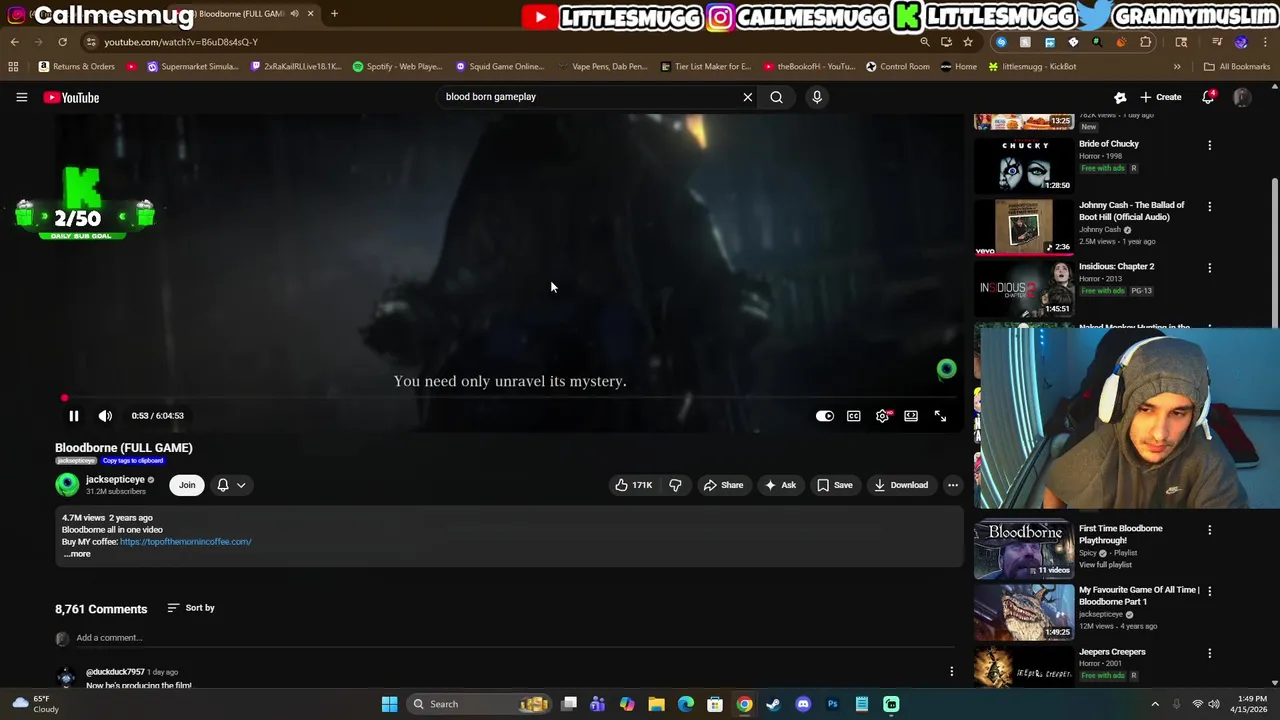Viewport: 1280px width, 720px height.
Task: Click the YouTube search input field
Action: point(590,97)
